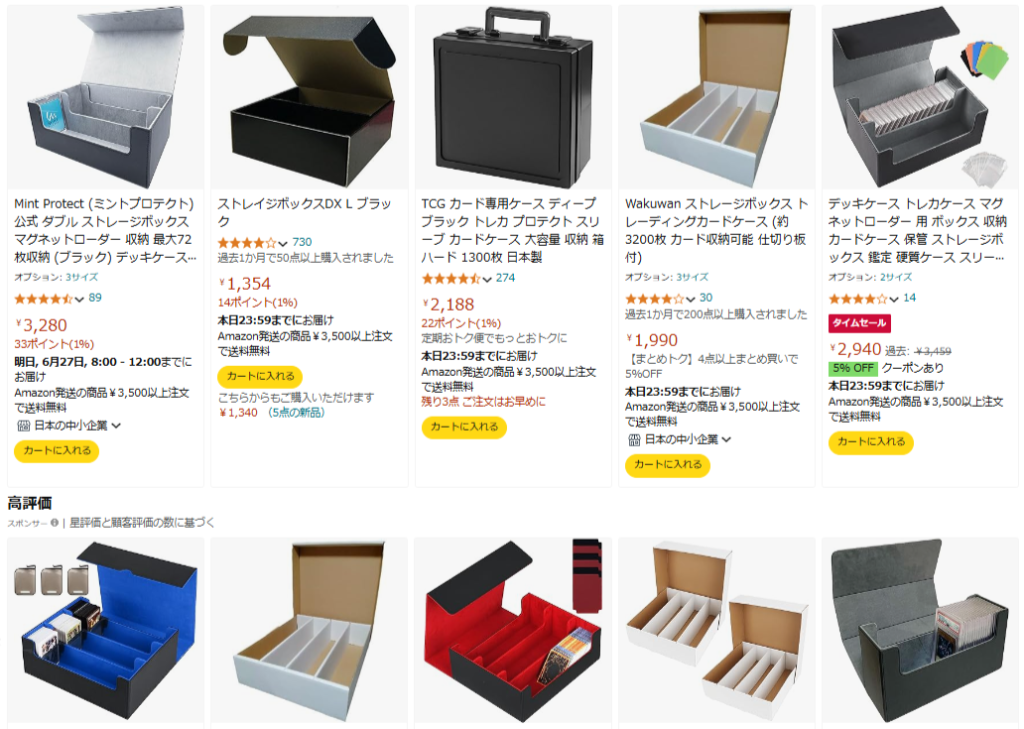Click the 日本の中小企業 badge icon on Mint Protect

click(24, 426)
